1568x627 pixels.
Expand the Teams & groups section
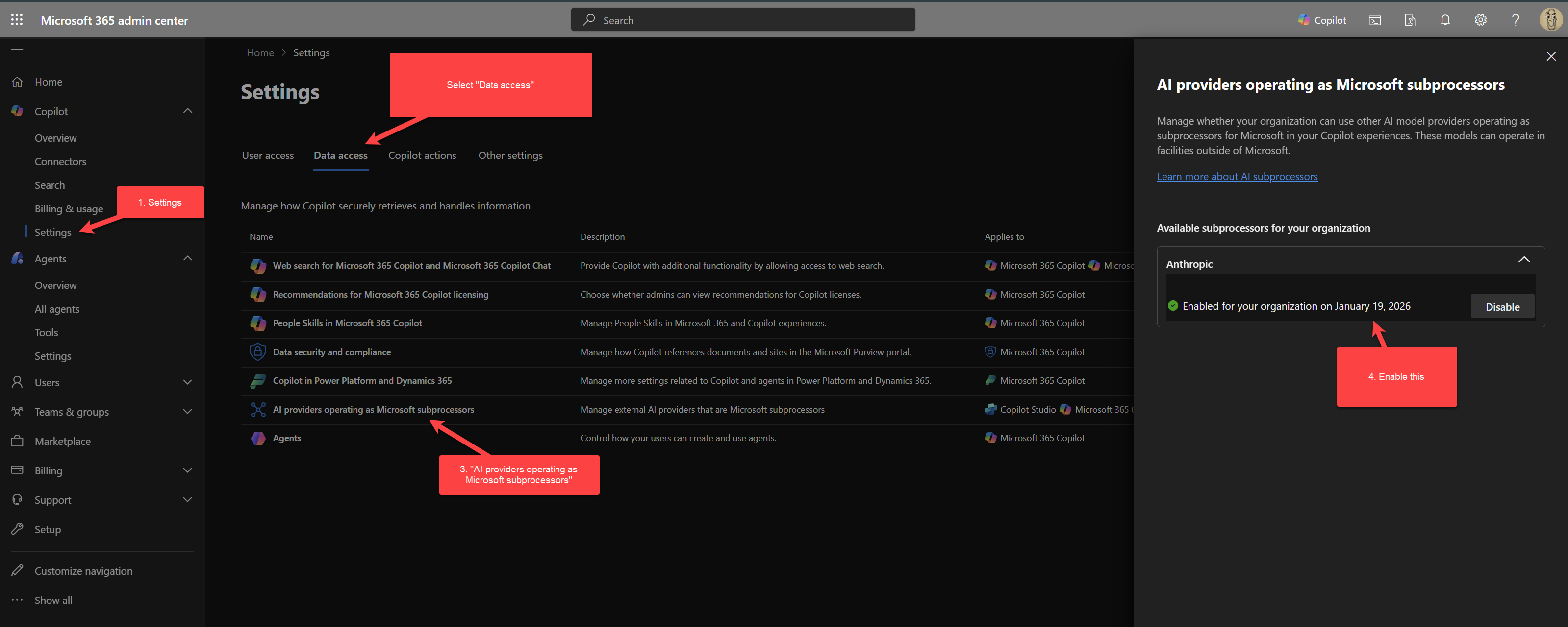[x=188, y=411]
